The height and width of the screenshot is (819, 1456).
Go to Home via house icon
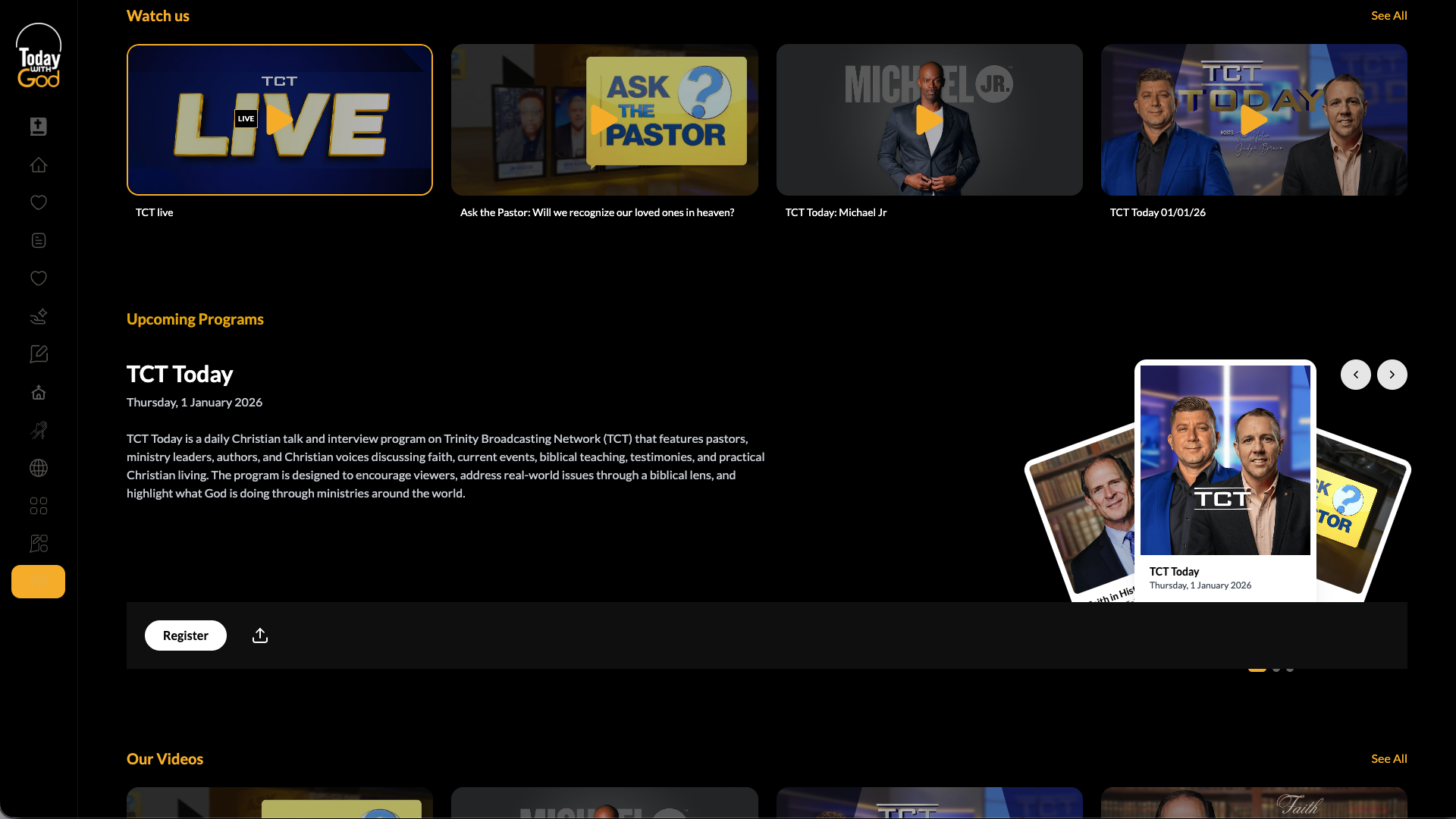[39, 165]
